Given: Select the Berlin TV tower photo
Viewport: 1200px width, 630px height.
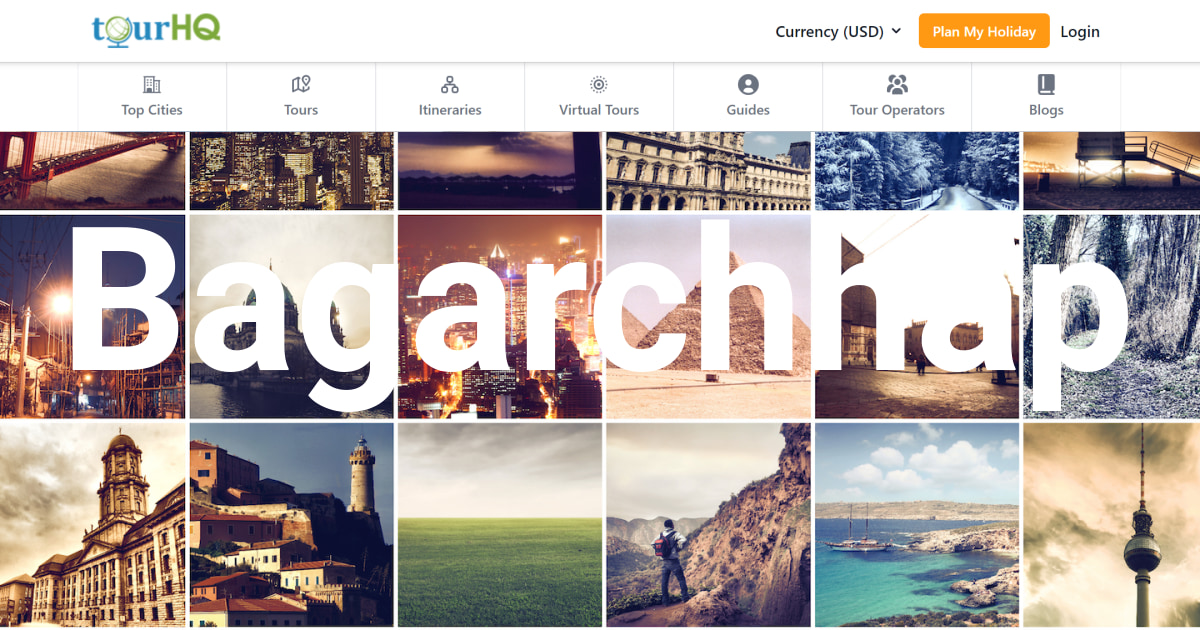Looking at the screenshot, I should pyautogui.click(x=1112, y=525).
